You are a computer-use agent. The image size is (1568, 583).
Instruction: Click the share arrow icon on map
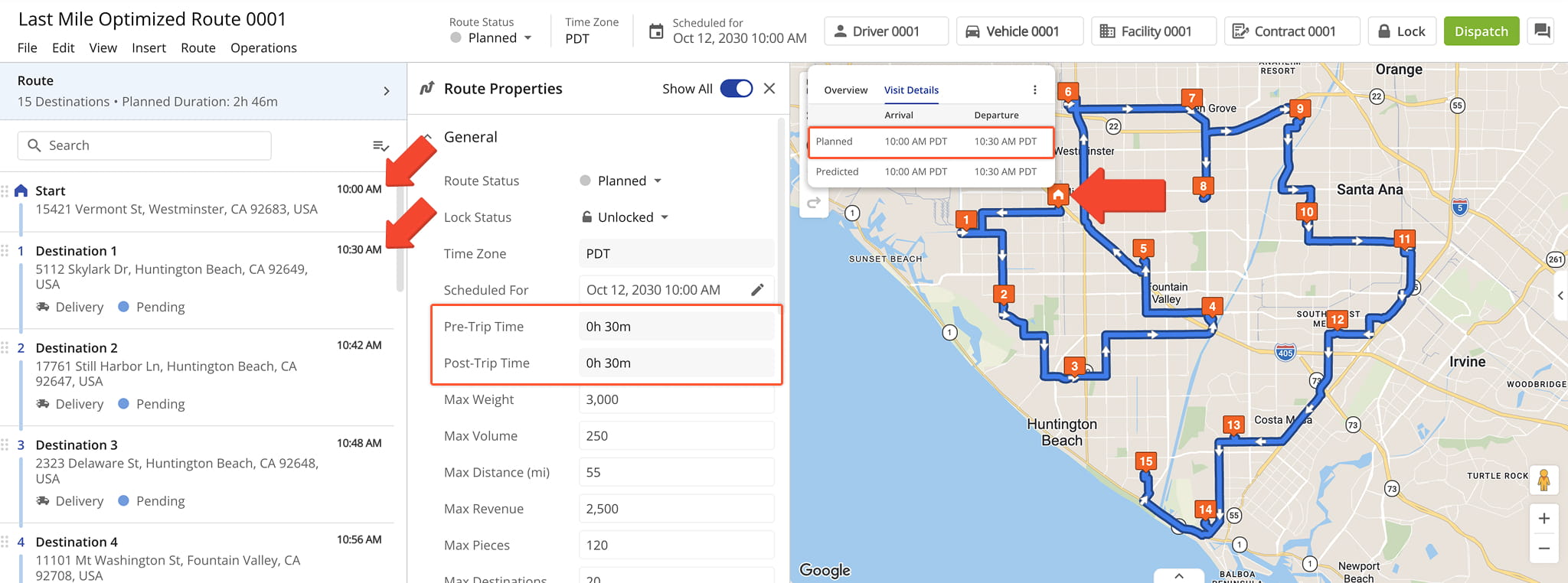pos(814,203)
